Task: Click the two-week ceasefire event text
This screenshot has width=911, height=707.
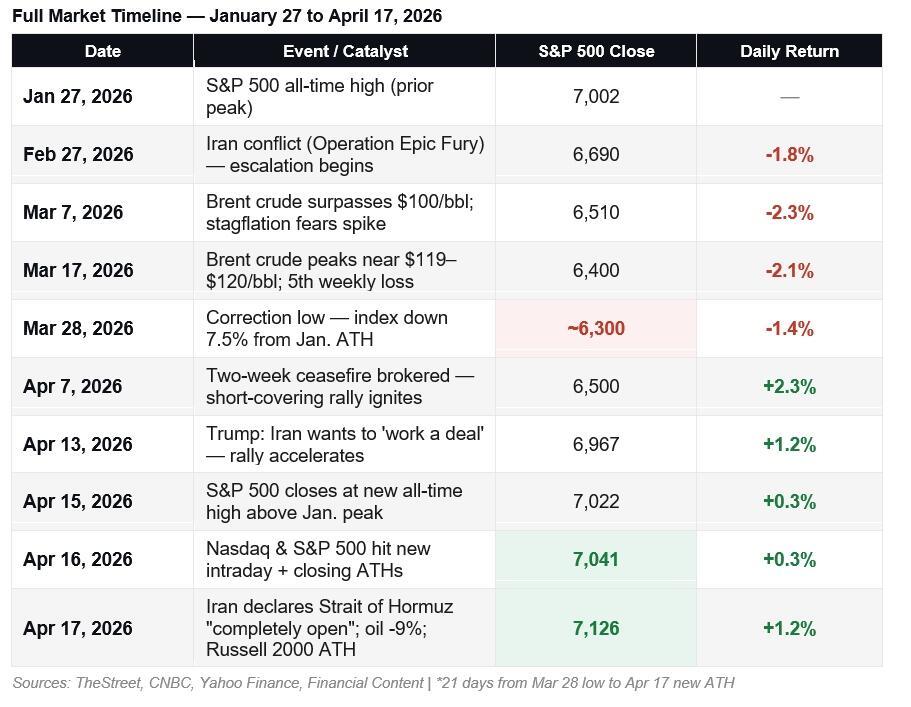Action: pyautogui.click(x=340, y=387)
